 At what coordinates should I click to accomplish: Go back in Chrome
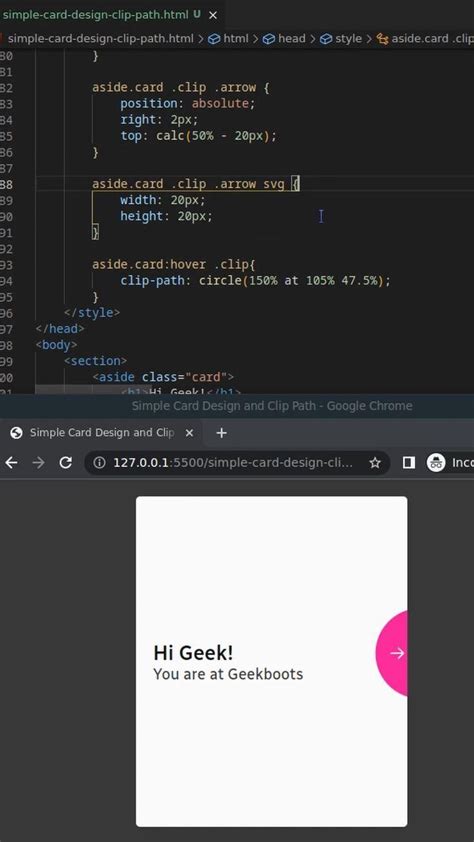(x=11, y=463)
